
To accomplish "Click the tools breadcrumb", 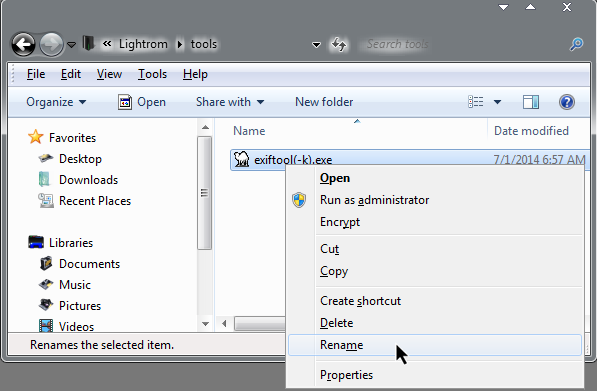I will click(x=204, y=44).
